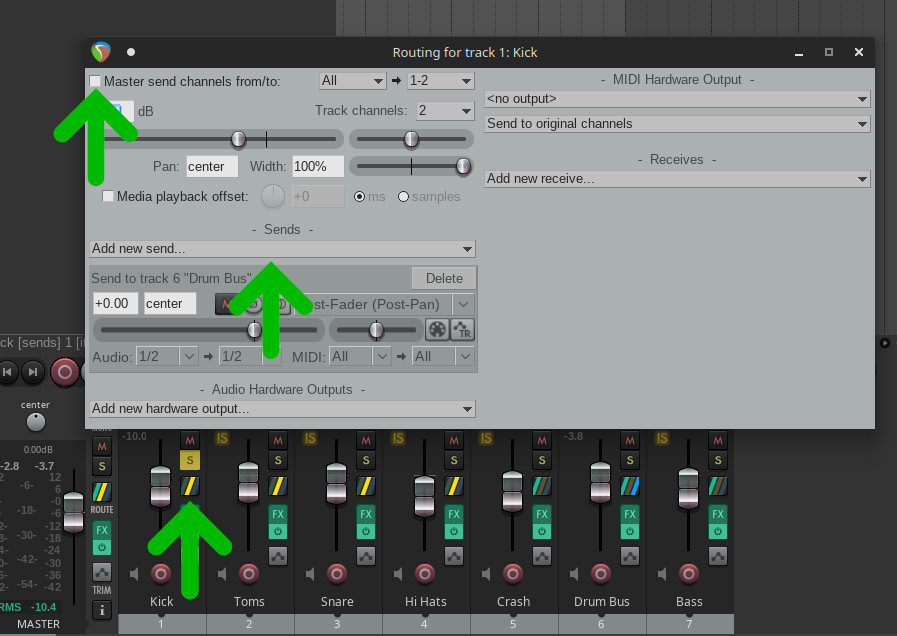
Task: Open the FX chain on Crash track
Action: tap(542, 515)
